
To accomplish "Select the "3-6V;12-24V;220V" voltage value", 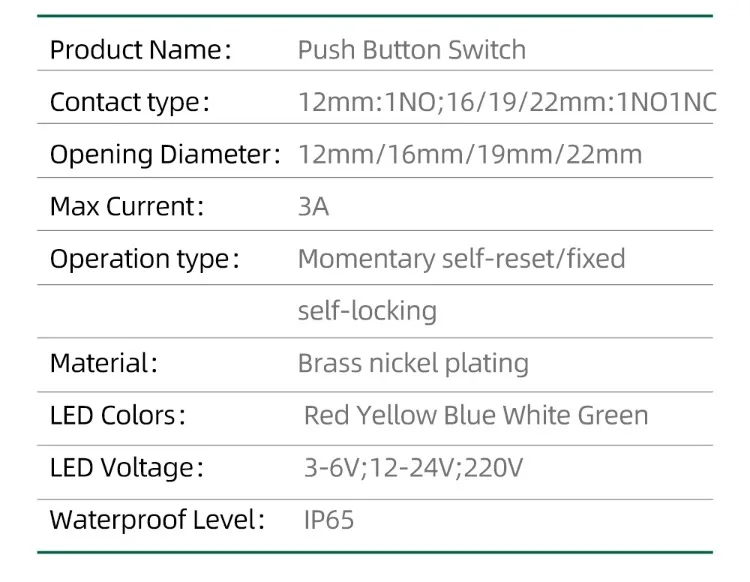I will [413, 467].
